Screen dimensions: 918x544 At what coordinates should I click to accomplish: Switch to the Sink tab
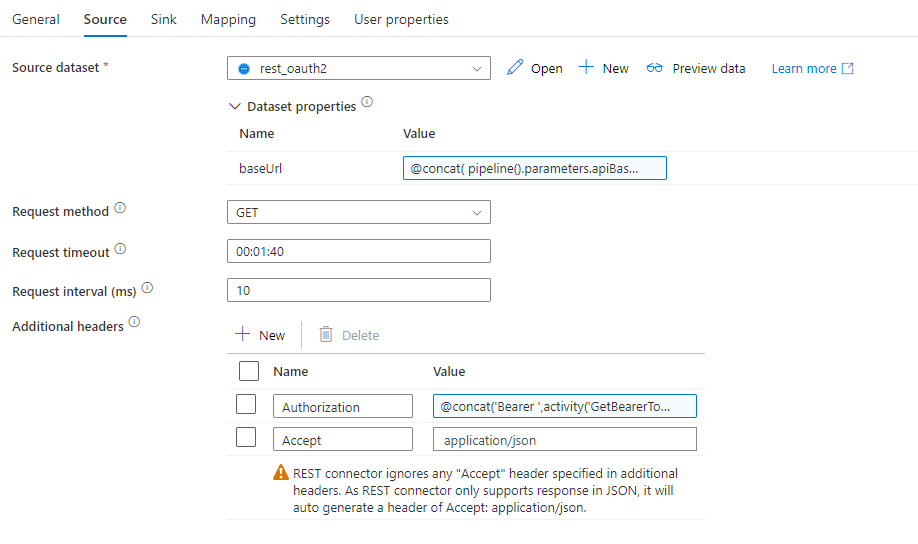tap(163, 19)
